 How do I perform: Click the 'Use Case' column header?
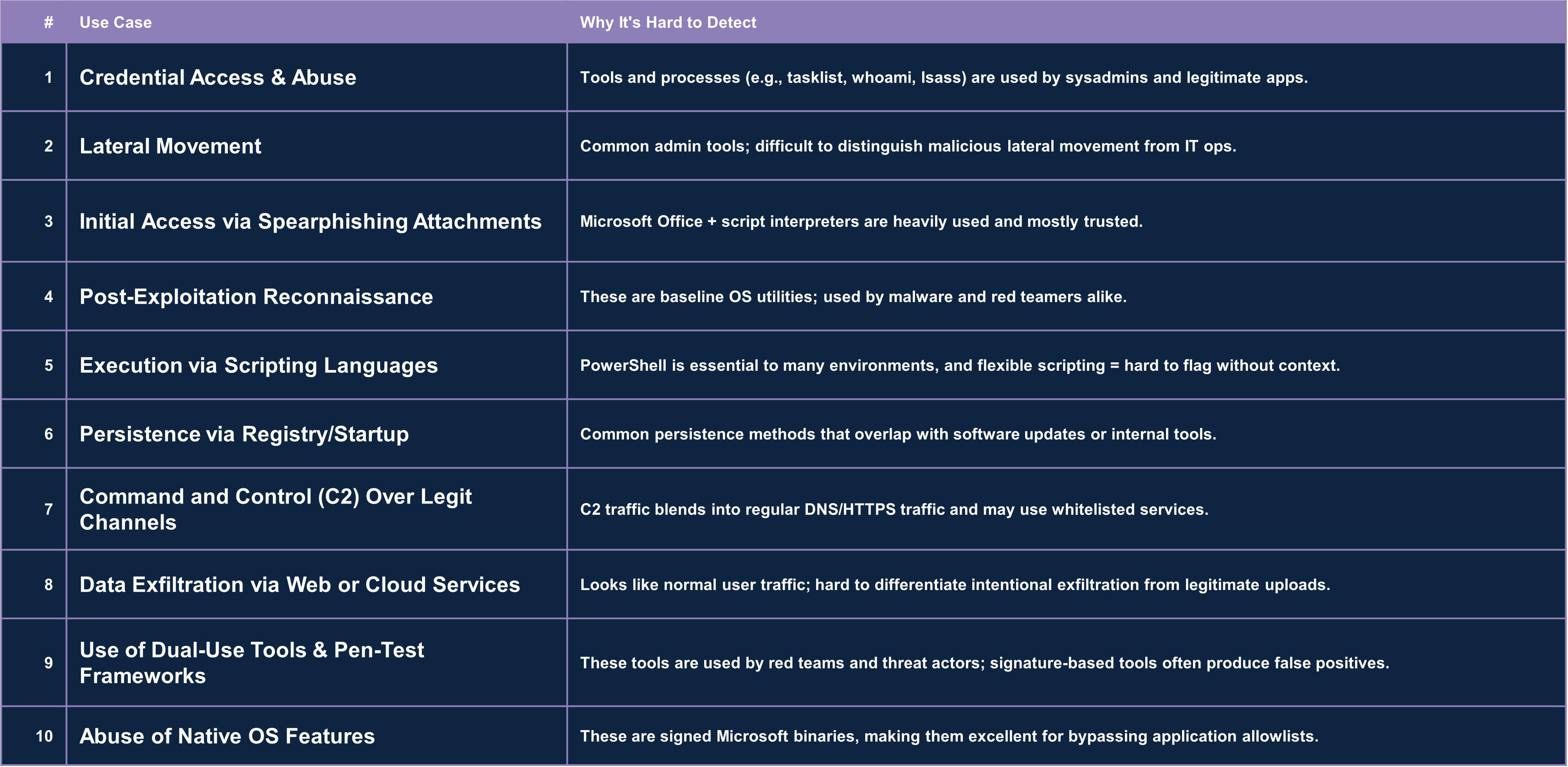click(115, 23)
